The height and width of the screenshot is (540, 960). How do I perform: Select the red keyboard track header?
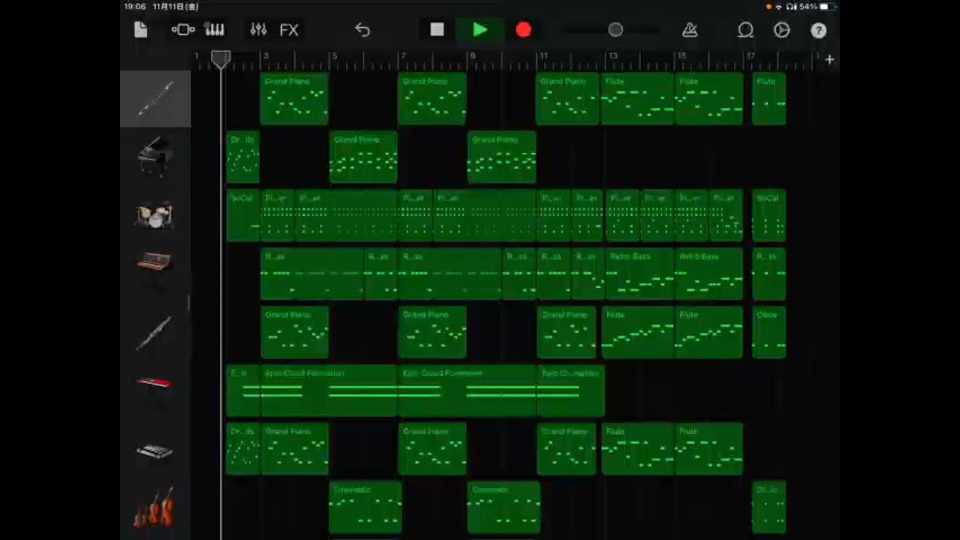[x=156, y=390]
